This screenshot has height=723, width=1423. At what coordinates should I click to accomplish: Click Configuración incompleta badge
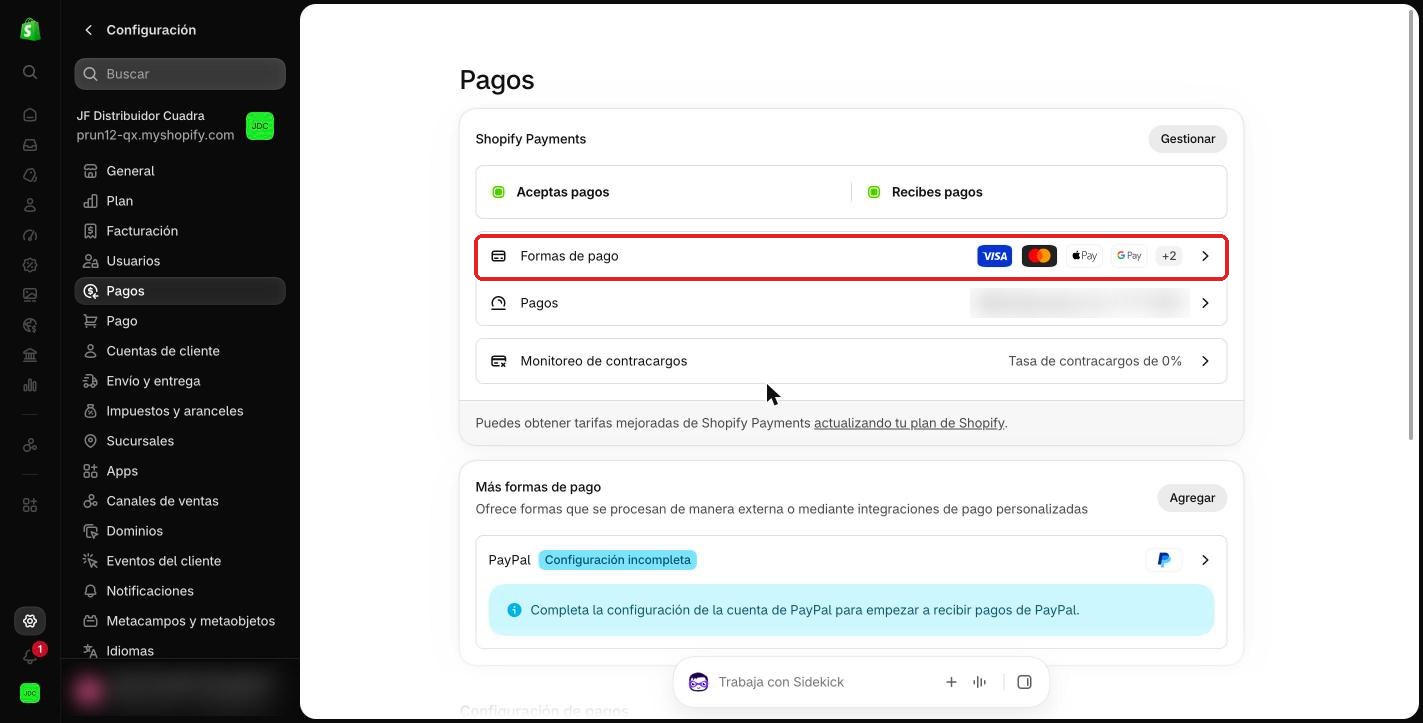(x=617, y=560)
